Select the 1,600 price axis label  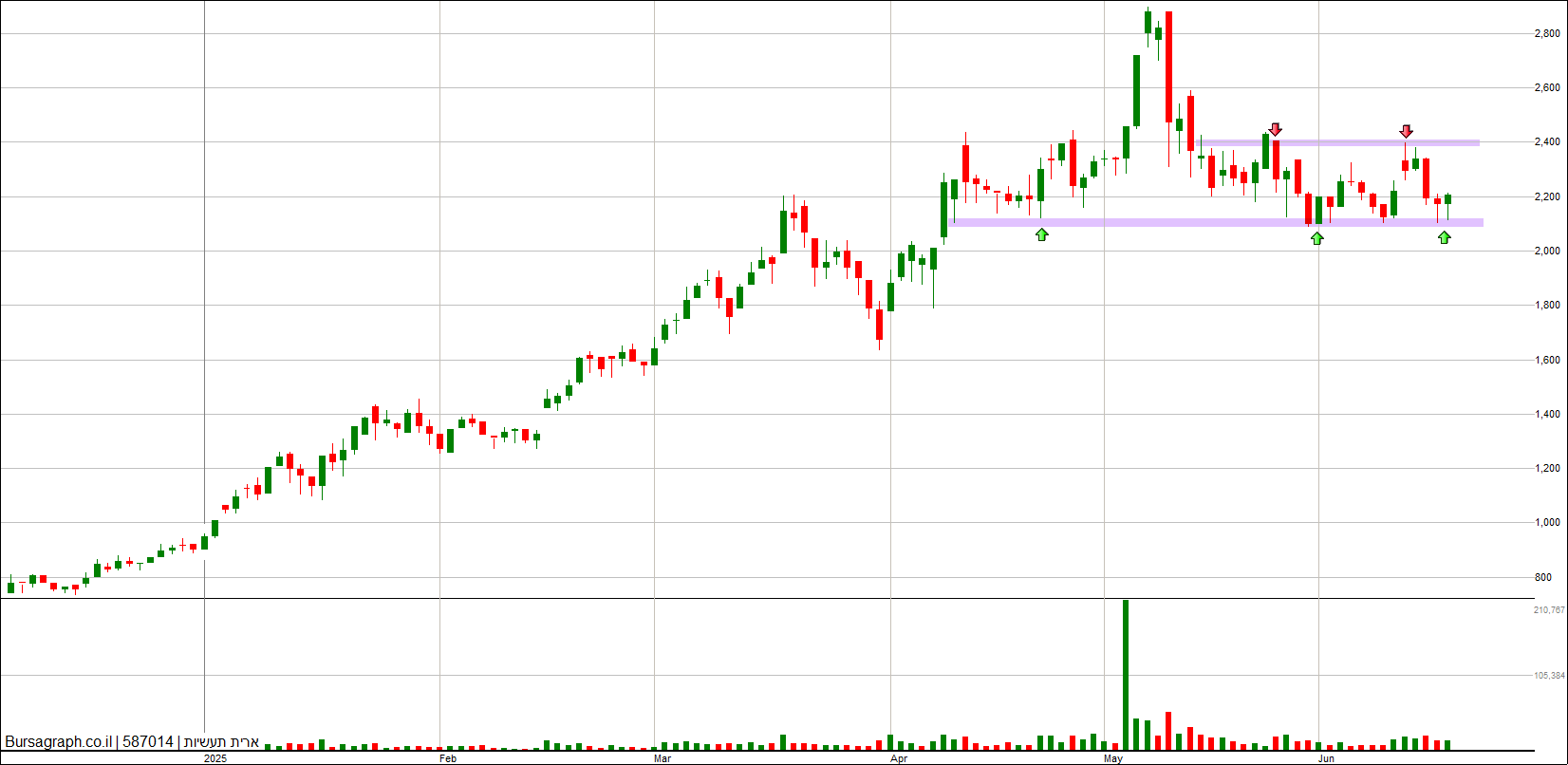(1547, 361)
